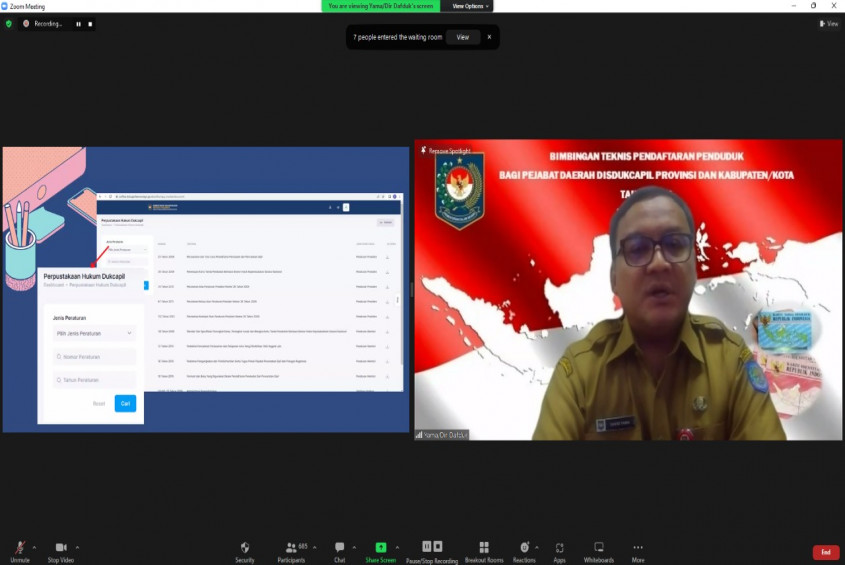Open the Participants panel
This screenshot has height=565, width=845.
click(x=292, y=548)
